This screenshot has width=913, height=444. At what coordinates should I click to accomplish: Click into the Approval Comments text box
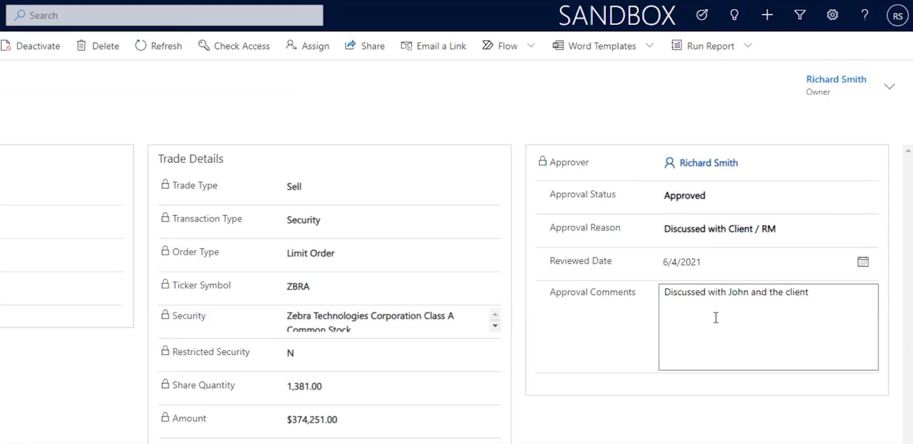(768, 327)
